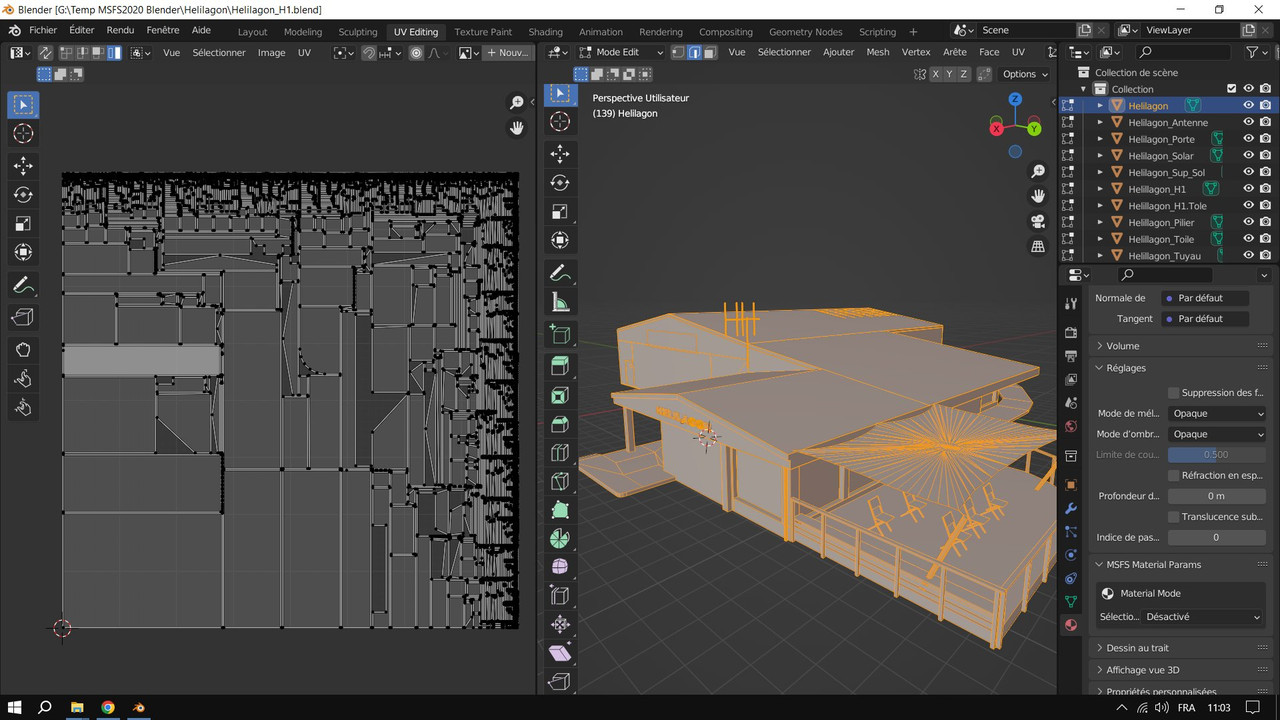
Task: Toggle visibility of Helilagon_Solar
Action: click(x=1248, y=155)
